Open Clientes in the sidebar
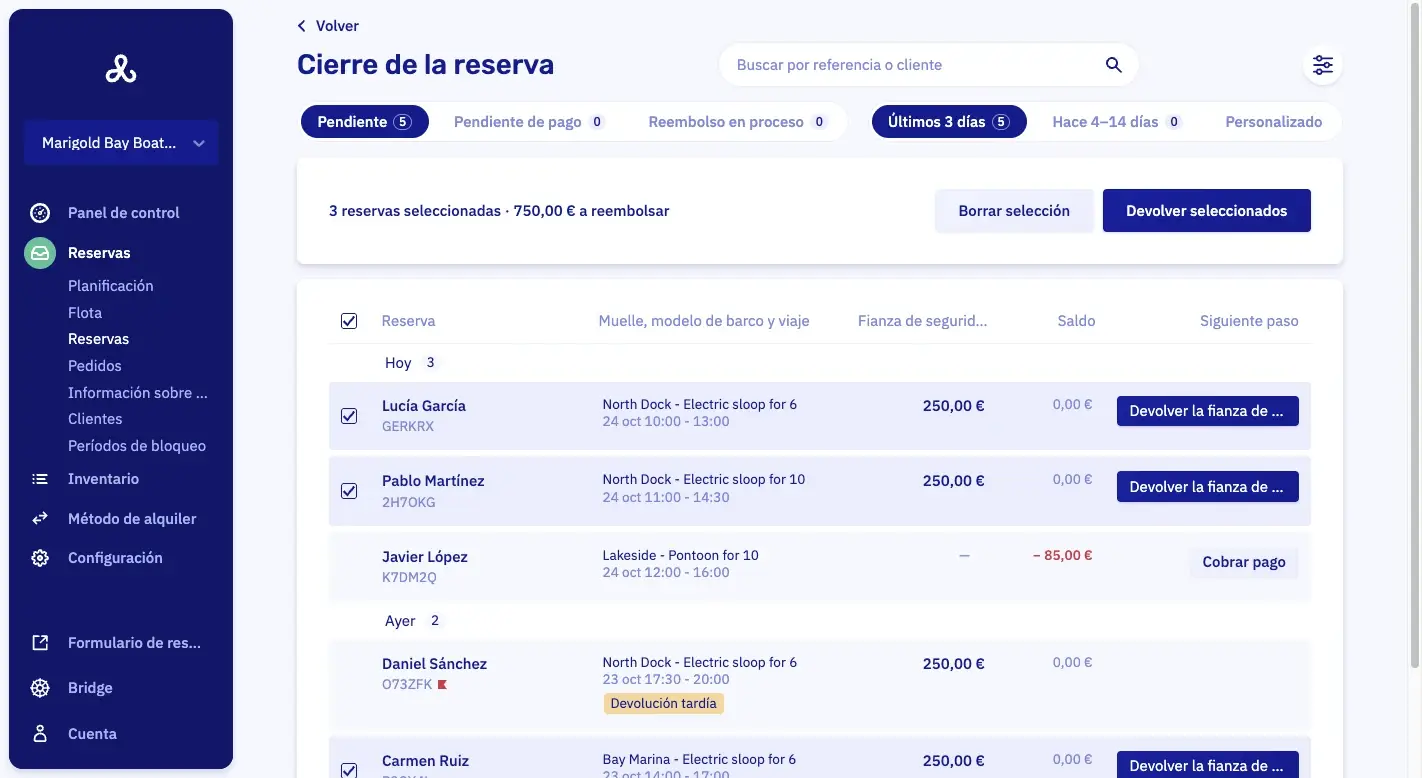The height and width of the screenshot is (778, 1422). (x=95, y=419)
